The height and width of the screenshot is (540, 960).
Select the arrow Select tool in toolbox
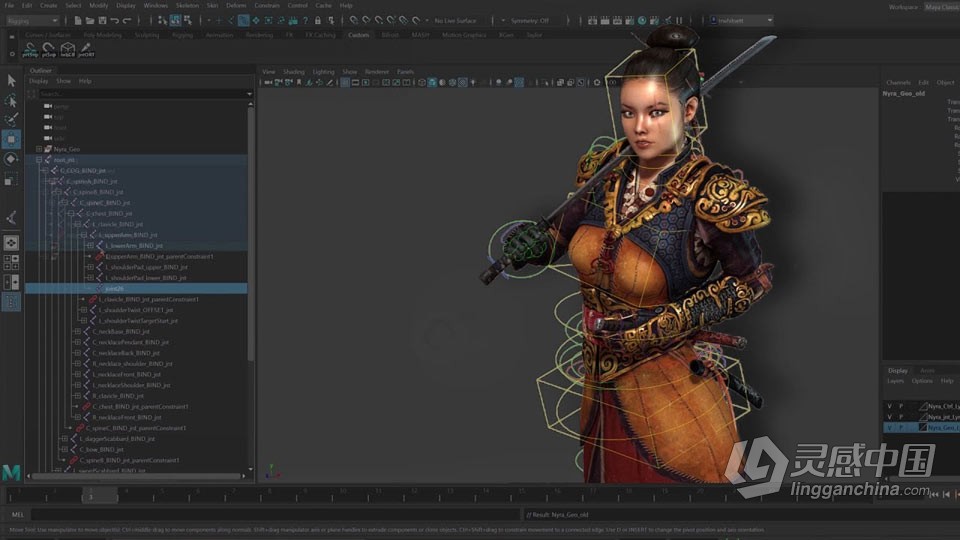pos(11,80)
